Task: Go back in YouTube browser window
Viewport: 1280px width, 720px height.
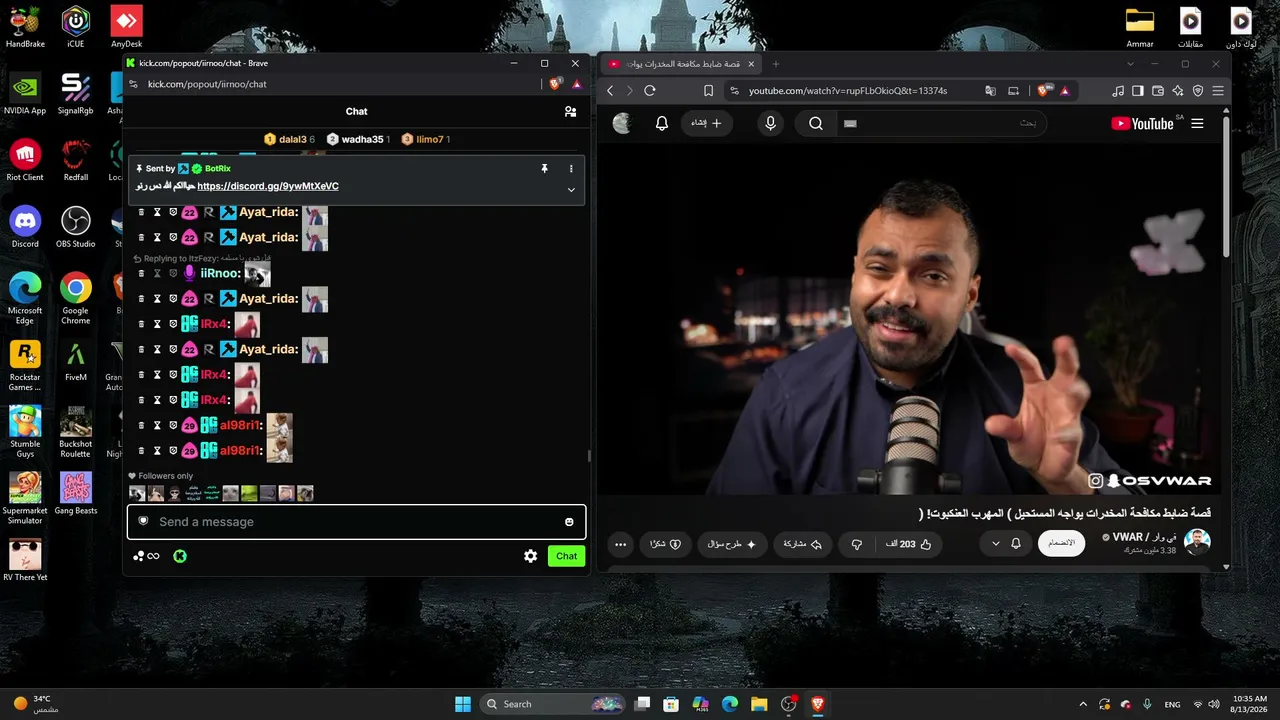Action: pos(610,91)
